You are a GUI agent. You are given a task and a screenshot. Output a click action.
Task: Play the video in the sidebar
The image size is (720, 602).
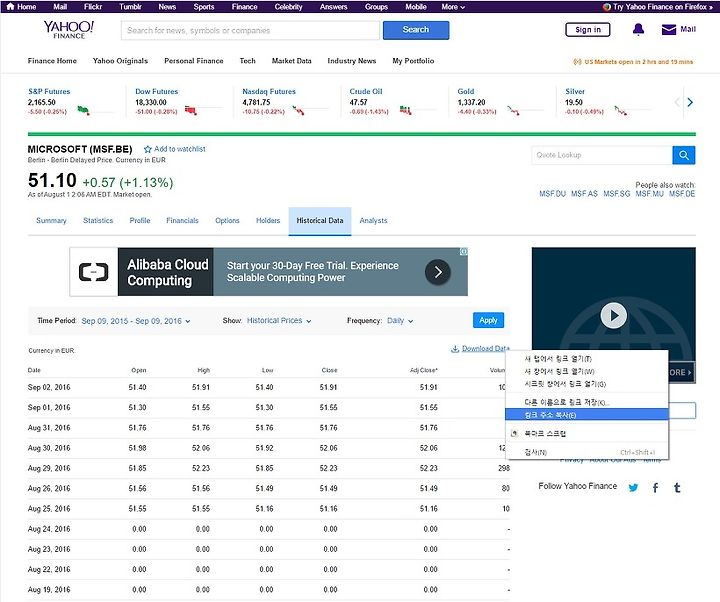pyautogui.click(x=613, y=315)
